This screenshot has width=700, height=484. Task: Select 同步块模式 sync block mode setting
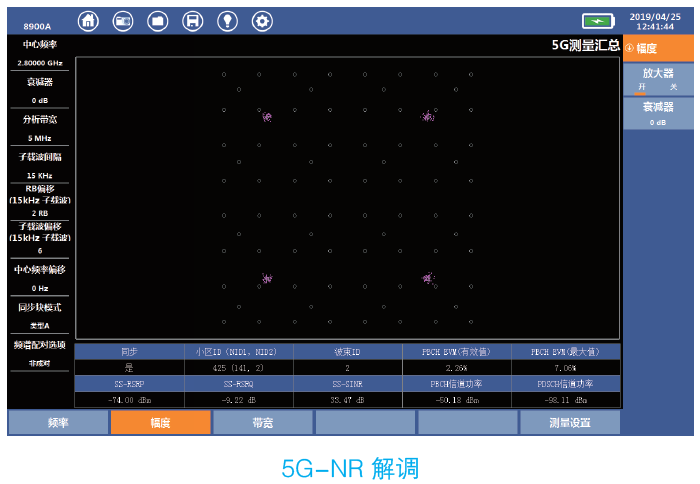(x=40, y=315)
